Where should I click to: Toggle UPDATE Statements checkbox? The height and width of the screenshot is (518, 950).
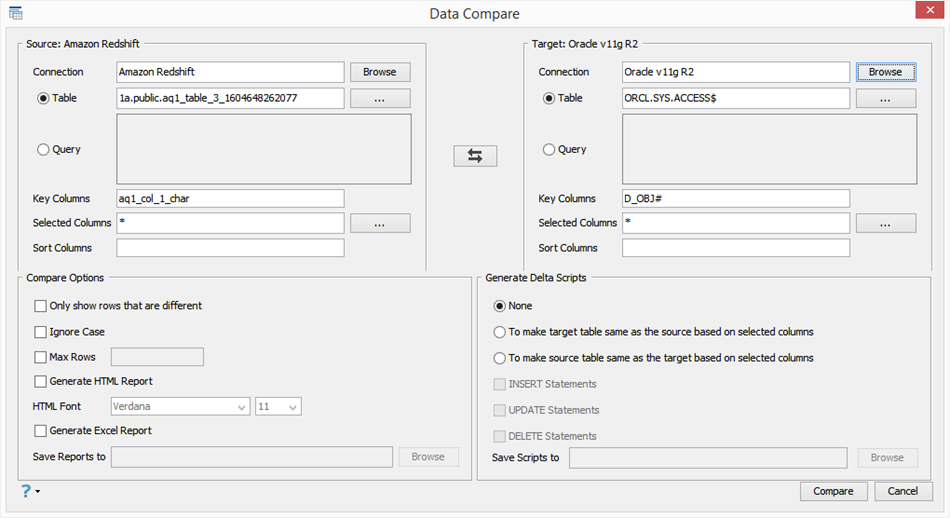click(500, 410)
